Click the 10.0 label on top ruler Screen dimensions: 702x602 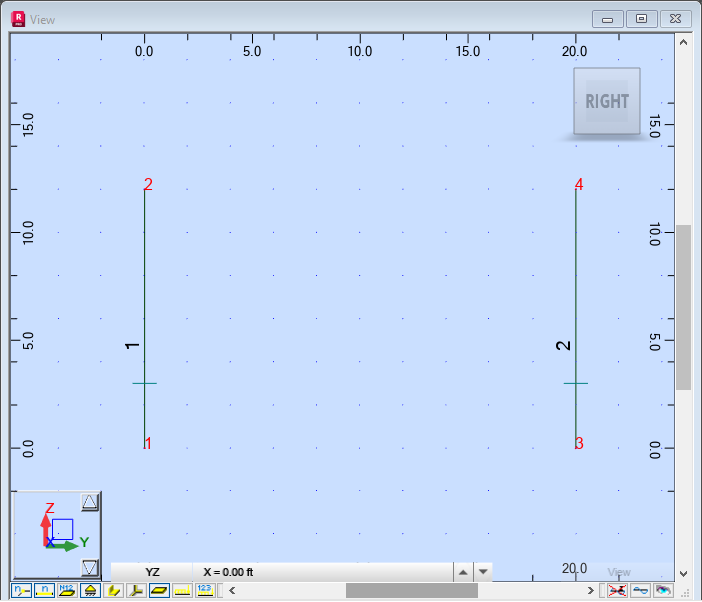(x=360, y=51)
